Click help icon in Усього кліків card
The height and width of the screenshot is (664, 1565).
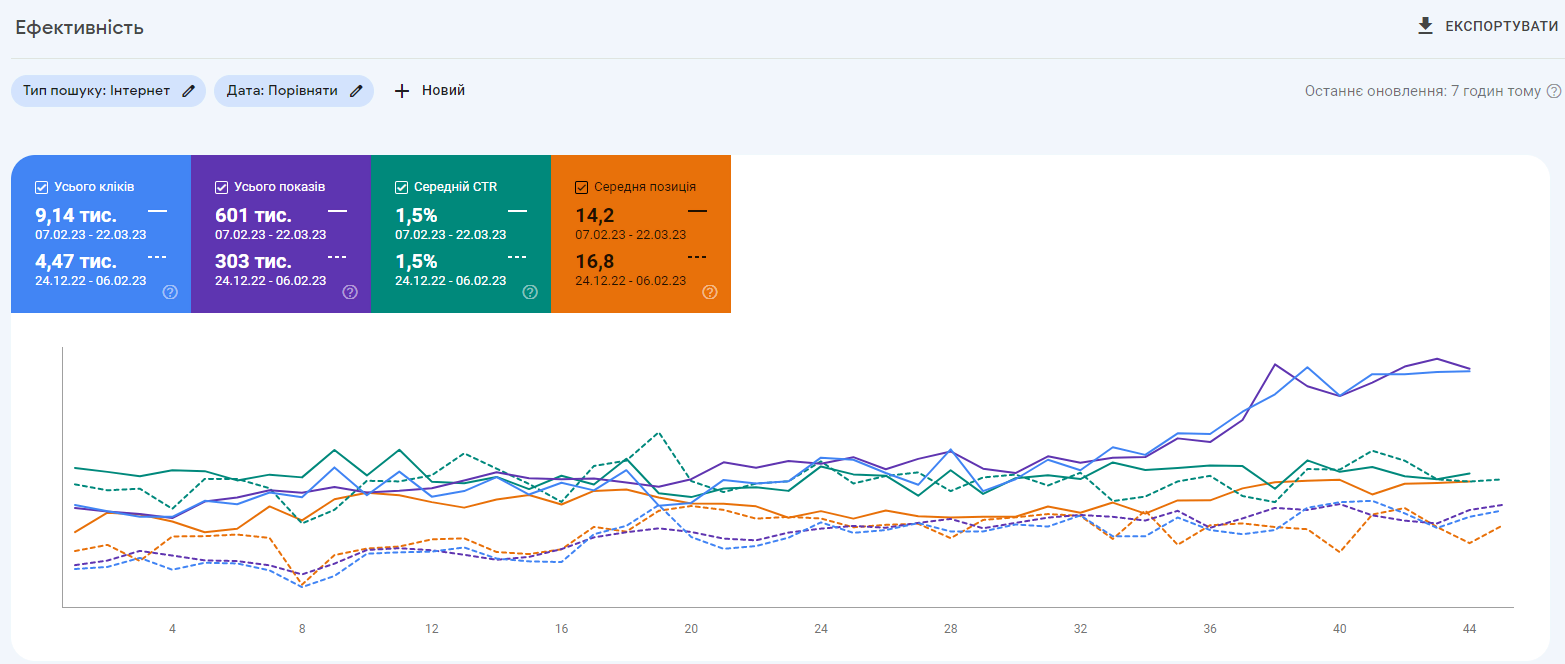pyautogui.click(x=170, y=292)
